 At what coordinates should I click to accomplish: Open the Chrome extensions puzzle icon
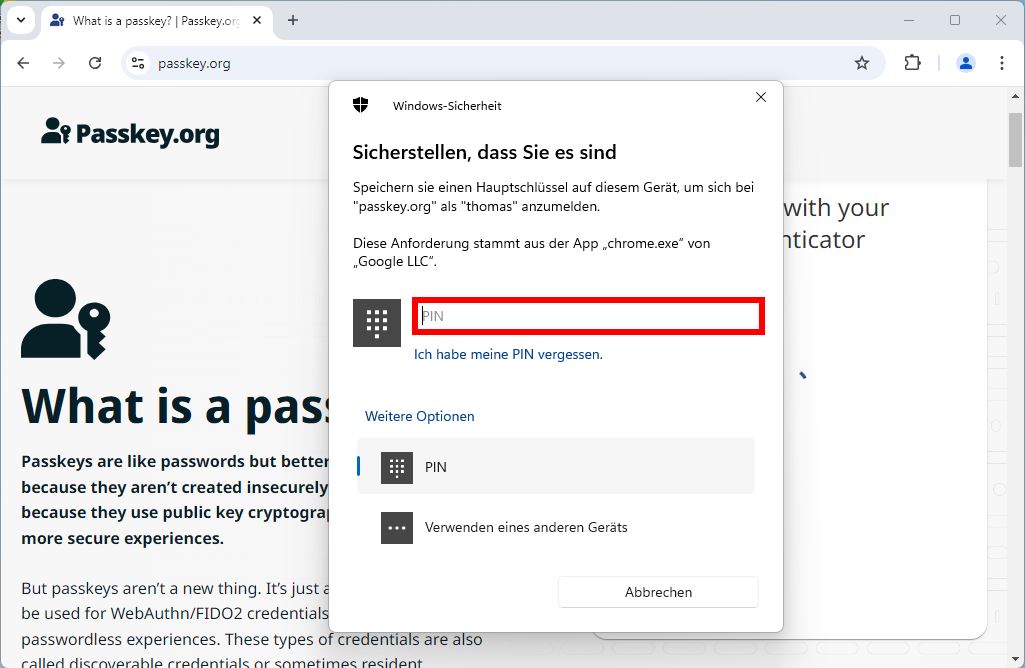[911, 62]
